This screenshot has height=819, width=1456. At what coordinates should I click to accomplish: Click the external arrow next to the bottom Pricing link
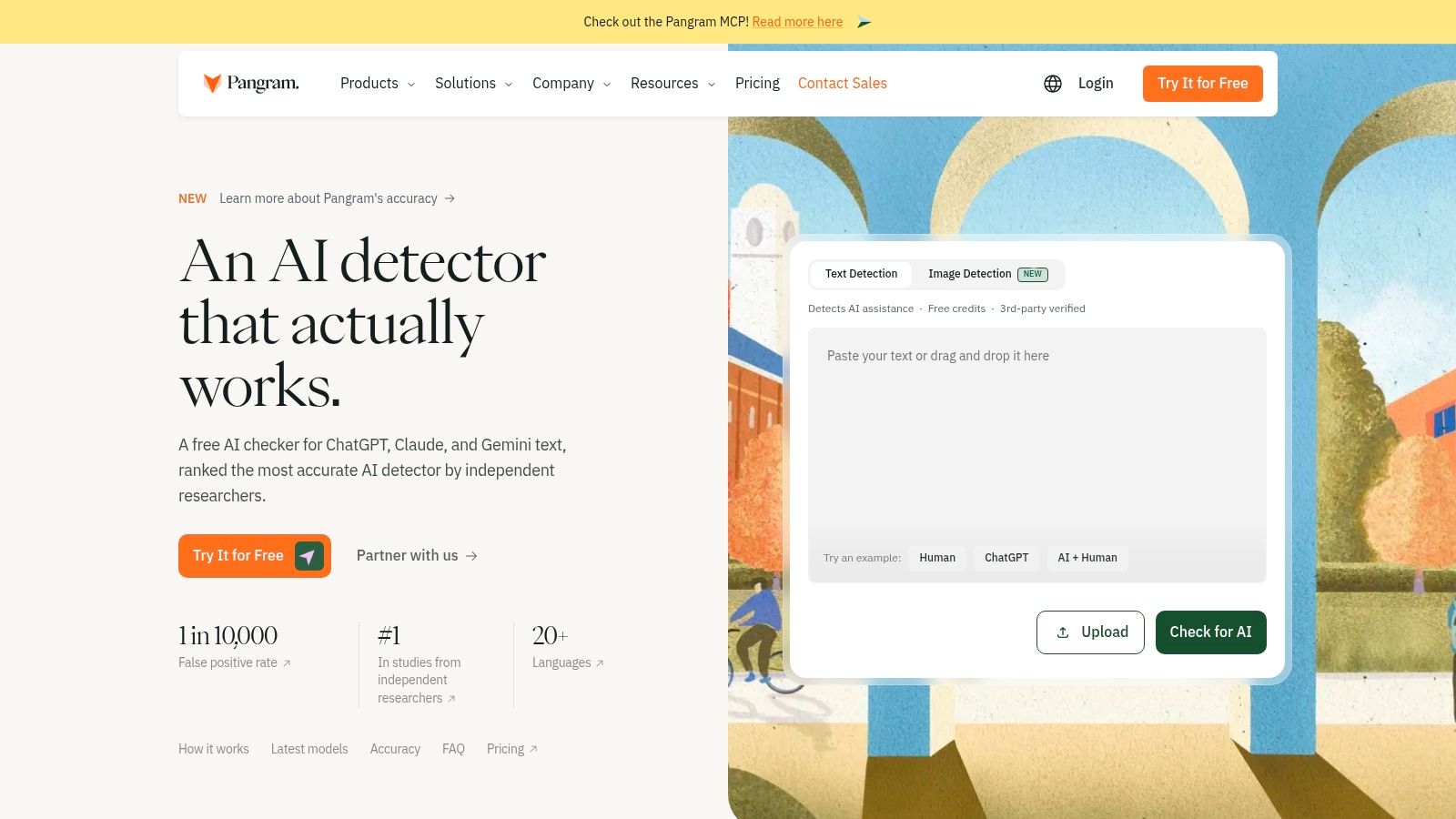[x=533, y=749]
